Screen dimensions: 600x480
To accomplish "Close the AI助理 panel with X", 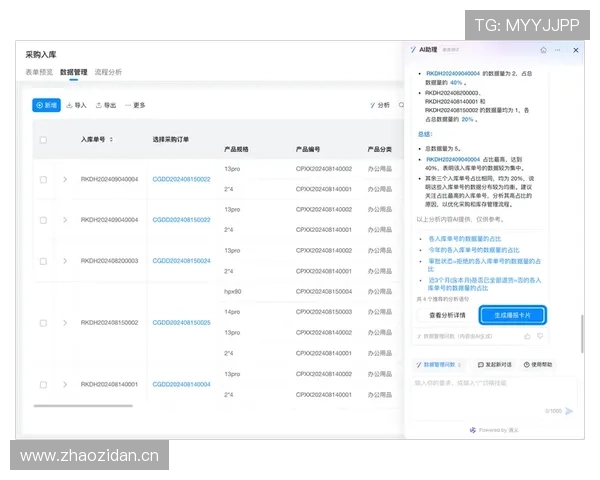I will (576, 50).
